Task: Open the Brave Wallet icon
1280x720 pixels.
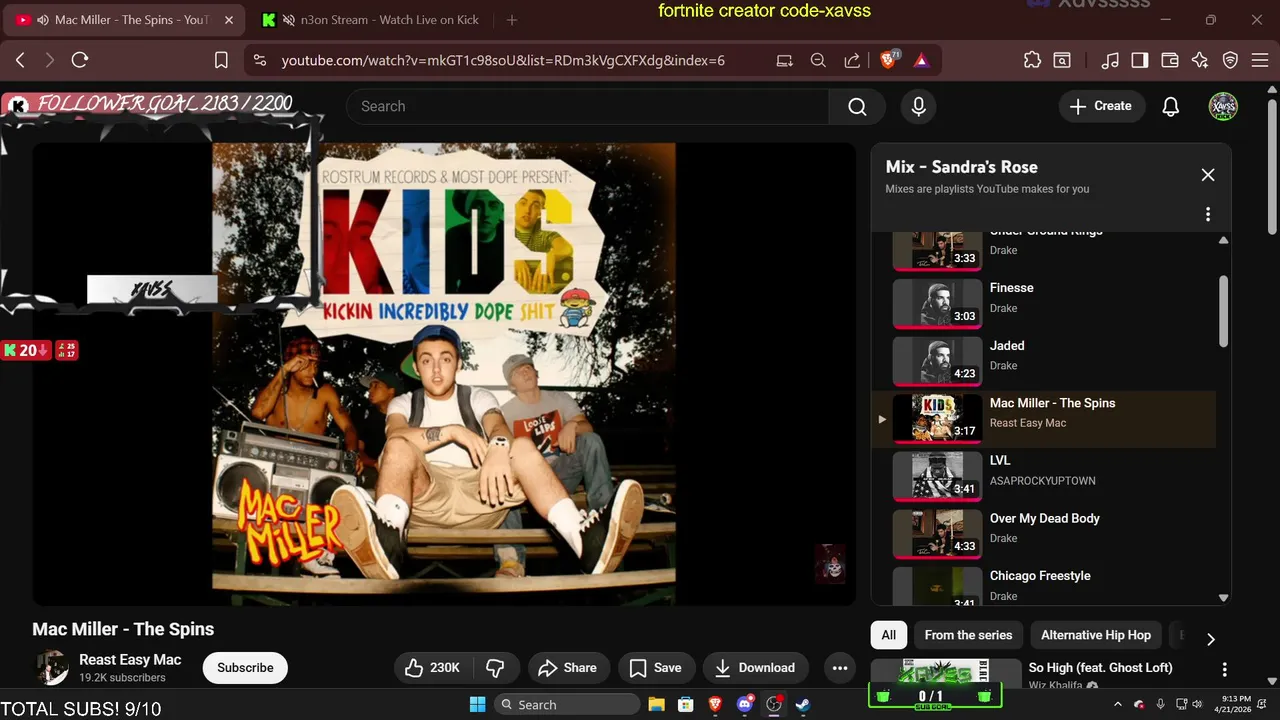Action: [1169, 60]
